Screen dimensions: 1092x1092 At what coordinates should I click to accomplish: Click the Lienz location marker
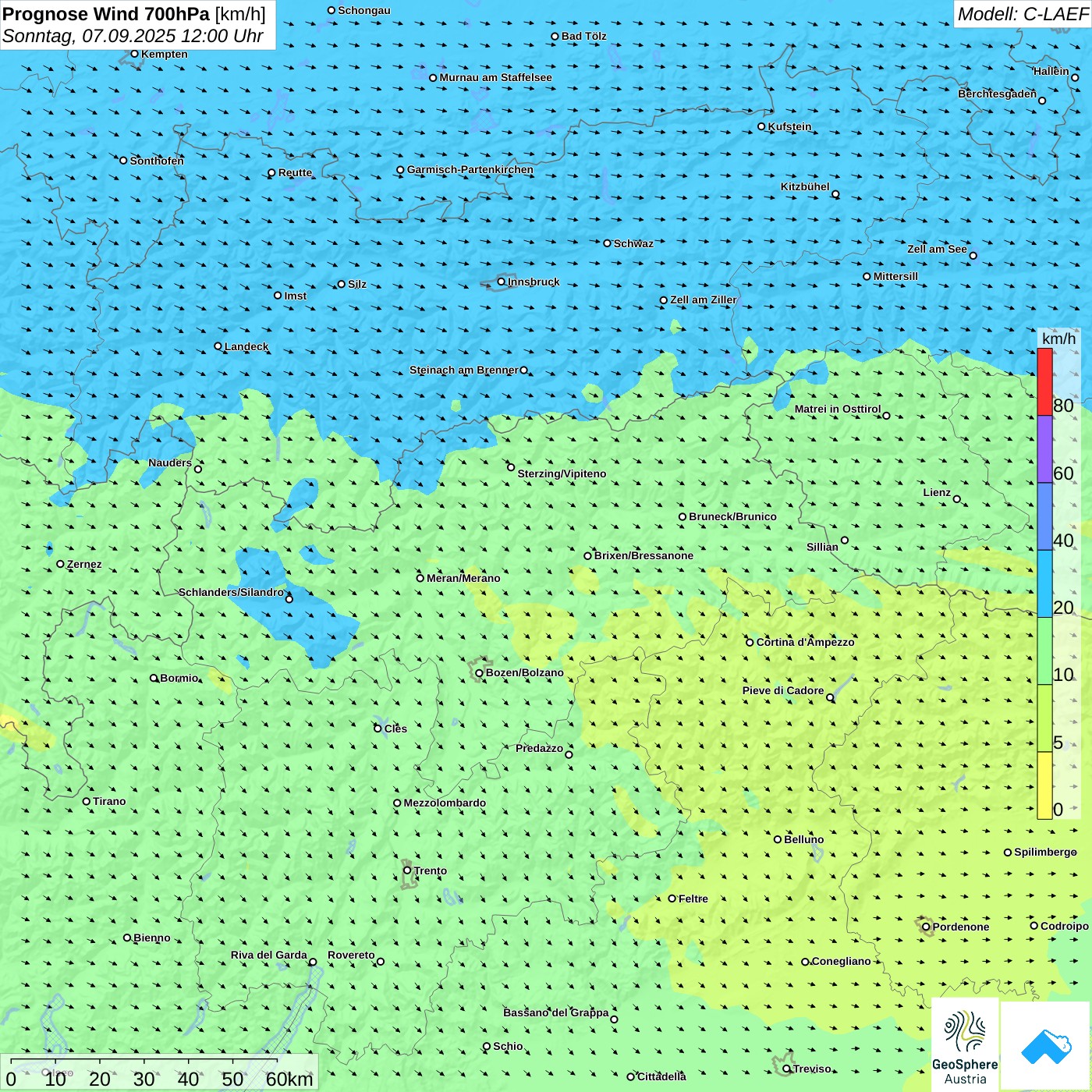(x=957, y=499)
